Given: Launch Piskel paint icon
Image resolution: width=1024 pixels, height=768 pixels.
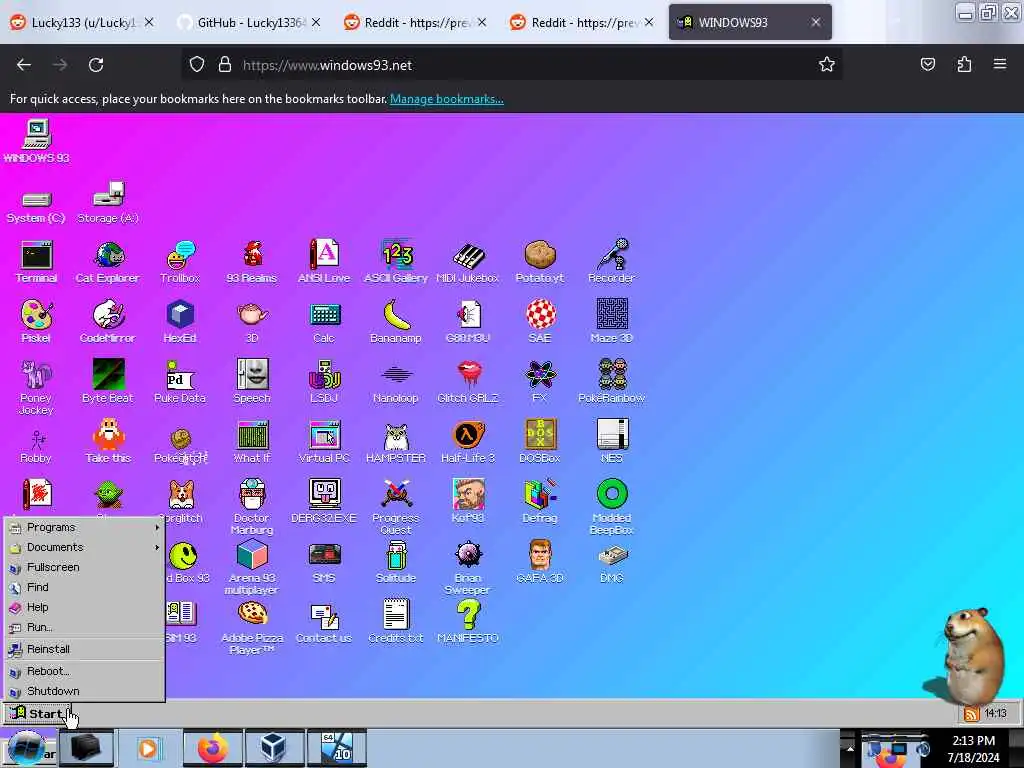Looking at the screenshot, I should [x=36, y=321].
